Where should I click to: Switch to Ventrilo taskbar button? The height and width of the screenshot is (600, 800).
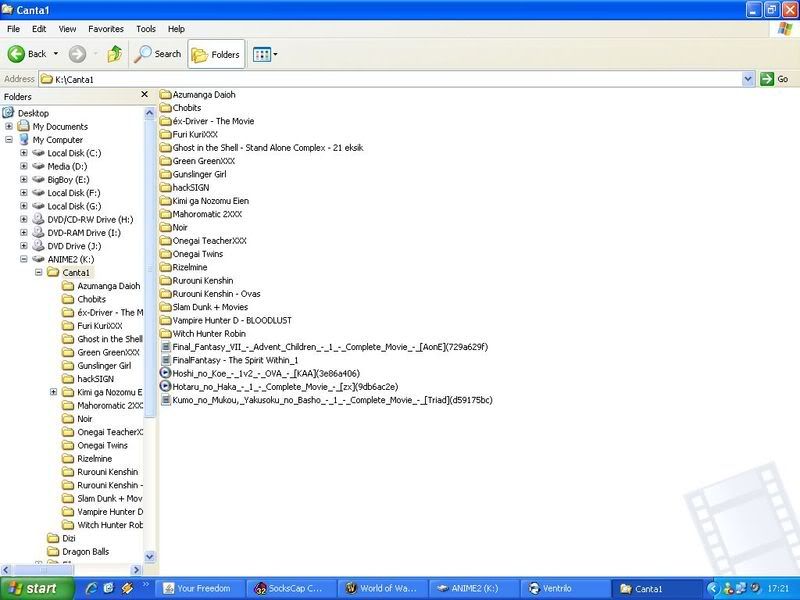click(565, 588)
